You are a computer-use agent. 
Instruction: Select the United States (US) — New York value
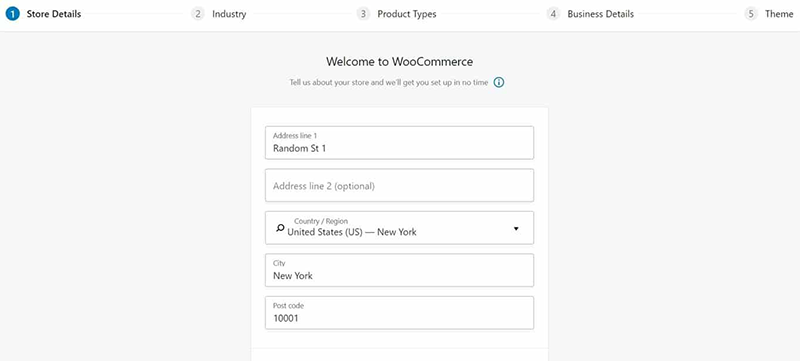pyautogui.click(x=352, y=232)
